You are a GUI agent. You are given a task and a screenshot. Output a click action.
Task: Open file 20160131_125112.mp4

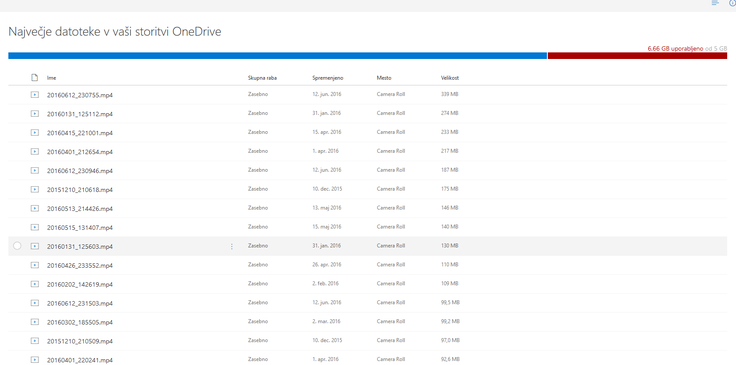80,114
